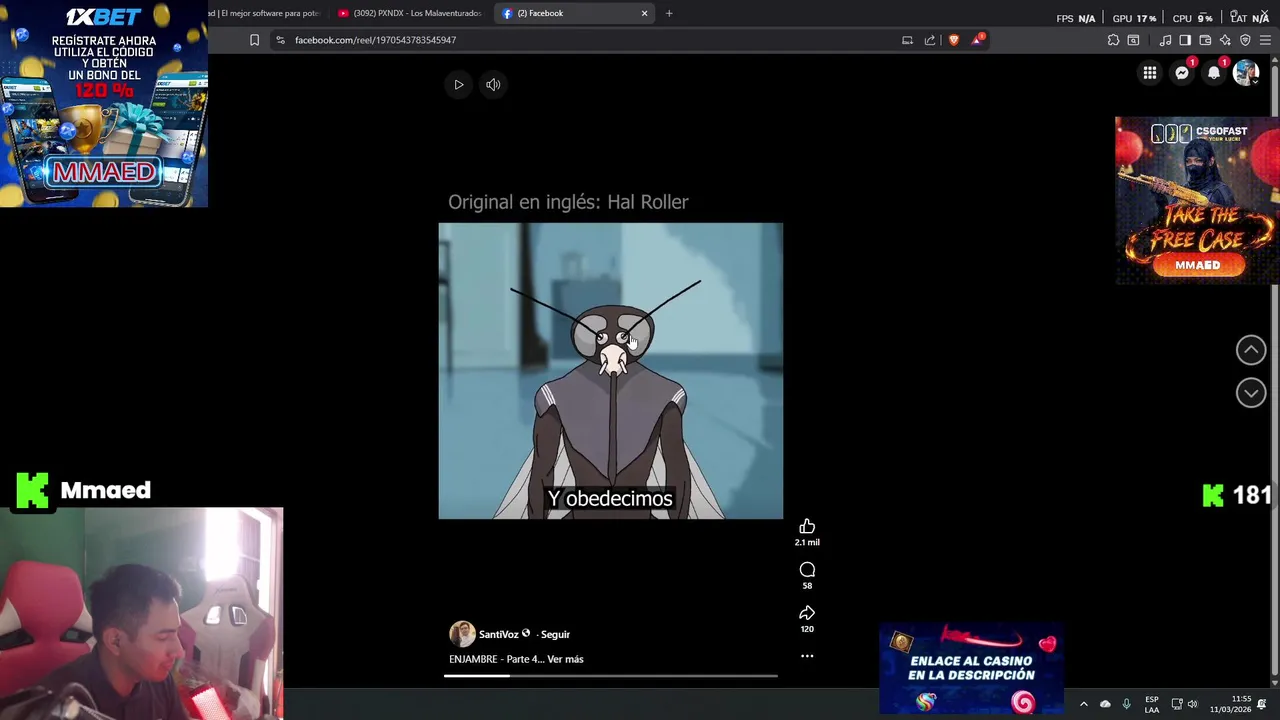Open the reel comments bubble icon
Image resolution: width=1280 pixels, height=720 pixels.
(x=807, y=570)
